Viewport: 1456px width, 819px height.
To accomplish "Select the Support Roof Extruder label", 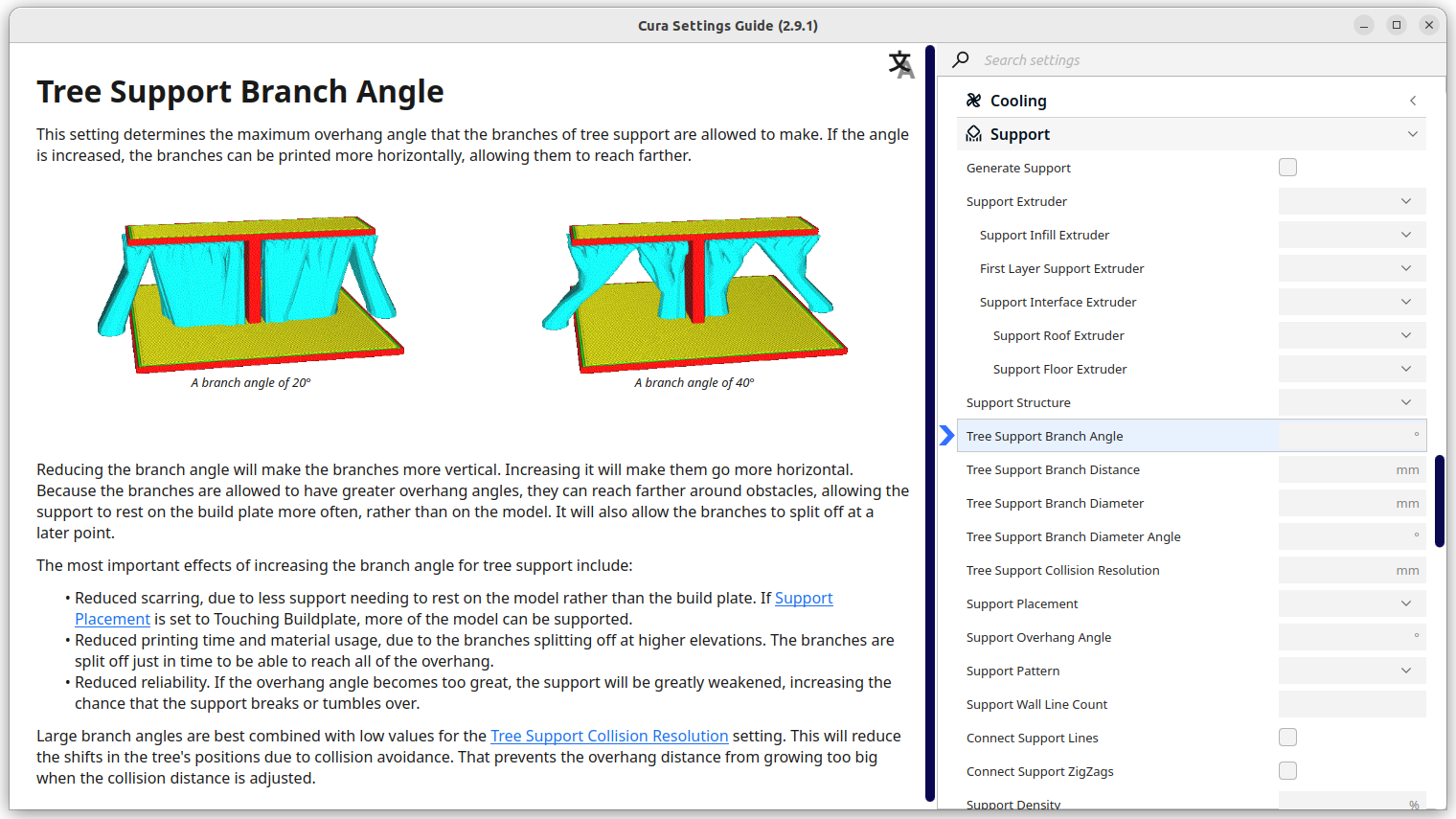I will click(x=1058, y=335).
